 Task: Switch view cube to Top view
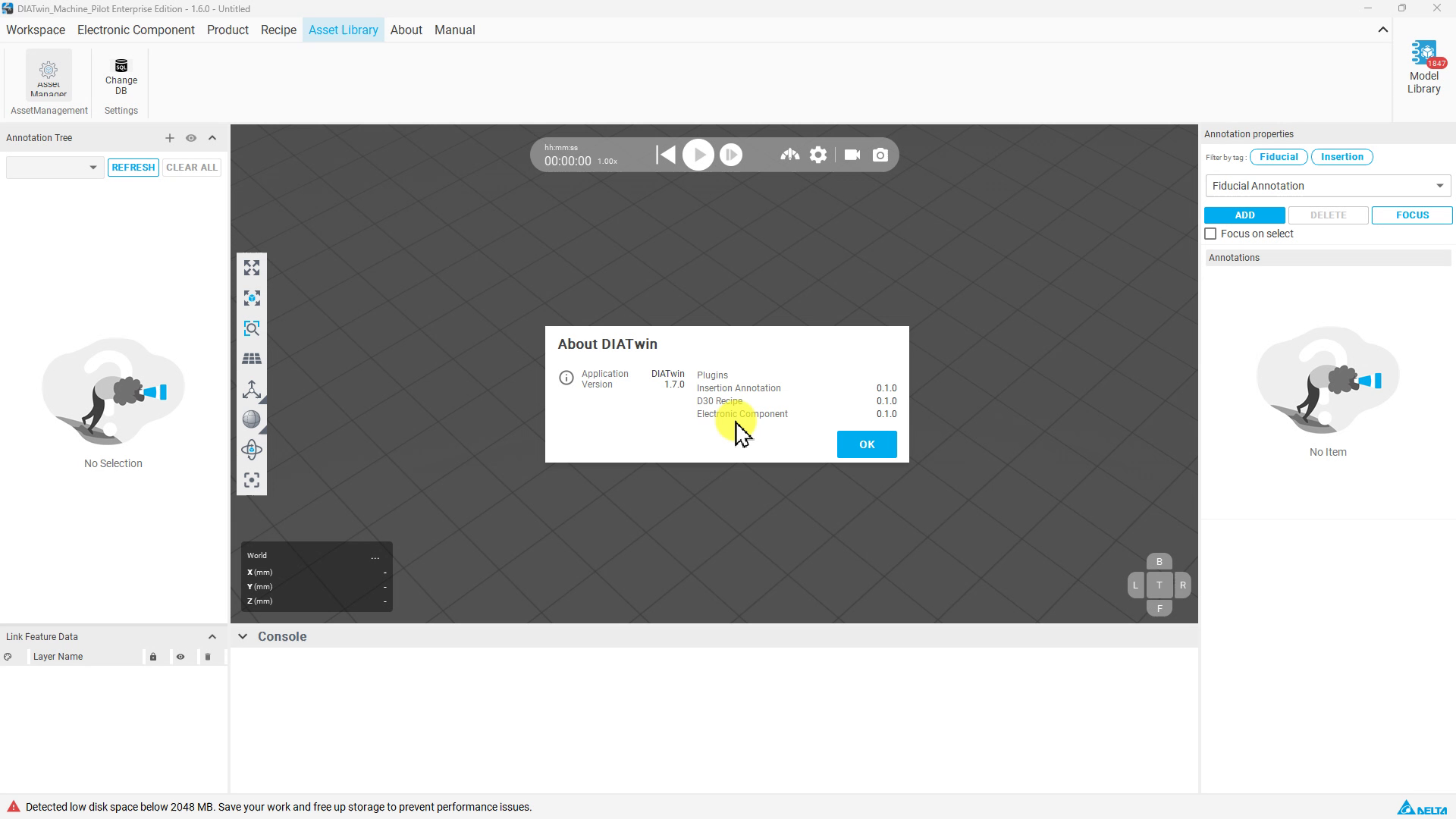coord(1159,585)
